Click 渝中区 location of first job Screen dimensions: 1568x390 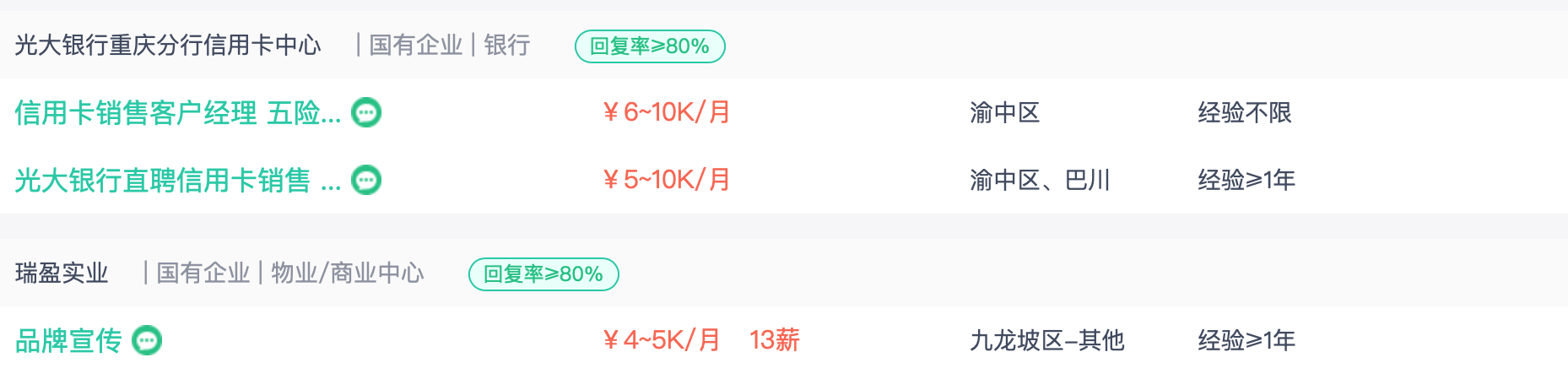pyautogui.click(x=1004, y=112)
